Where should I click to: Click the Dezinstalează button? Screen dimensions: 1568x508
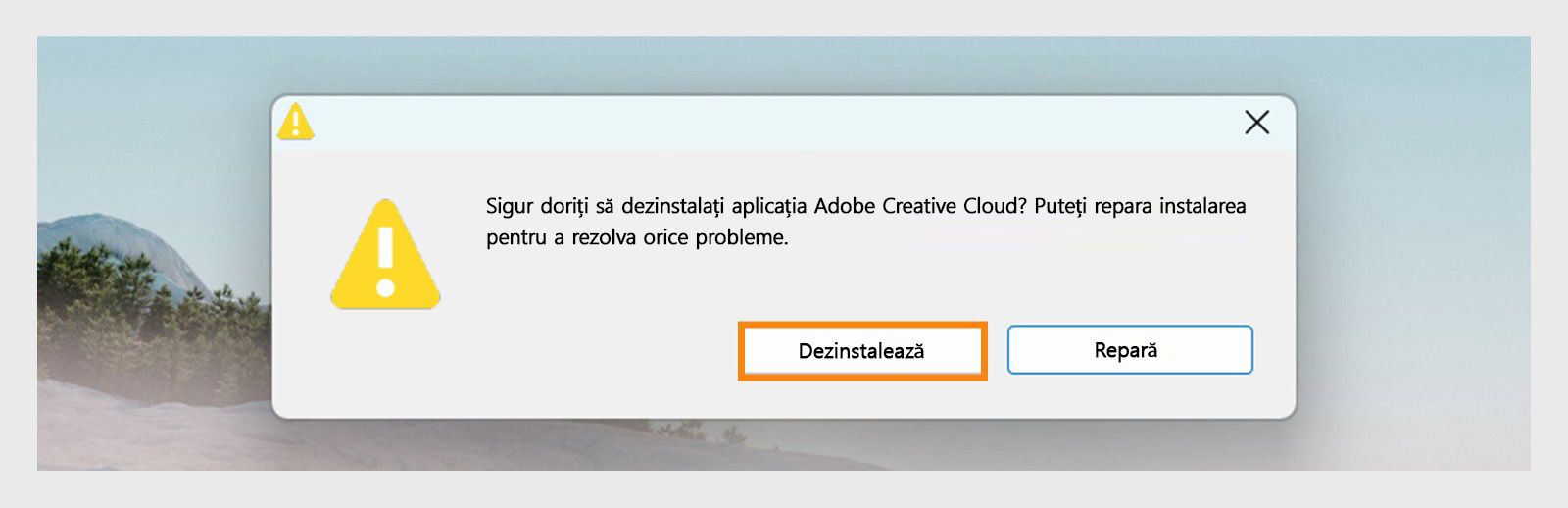[x=861, y=351]
